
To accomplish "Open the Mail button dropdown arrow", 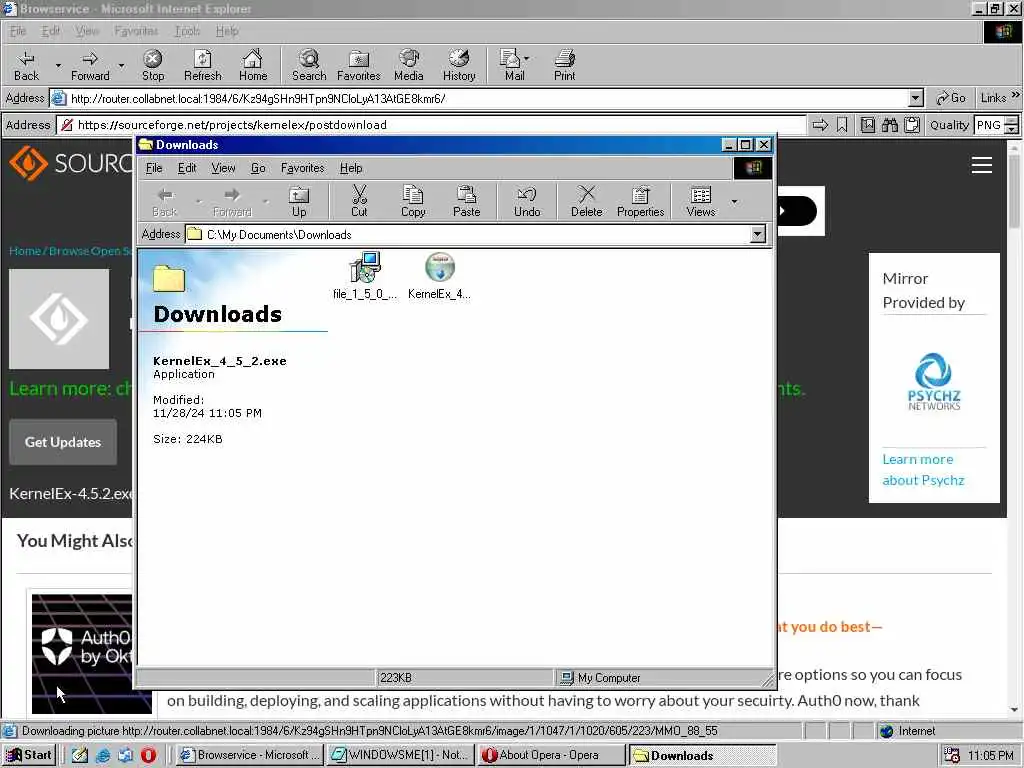I will click(x=527, y=59).
